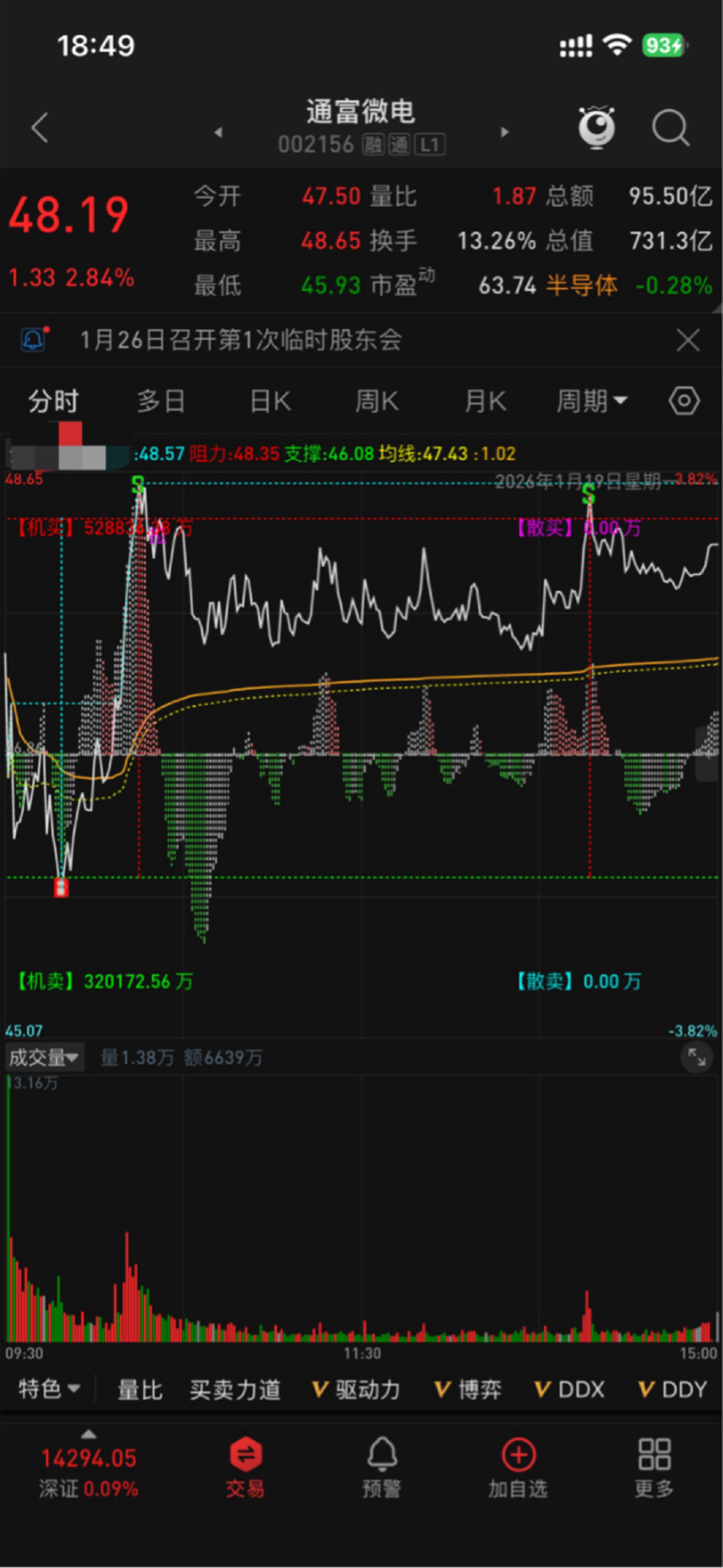The width and height of the screenshot is (723, 1568).
Task: Select the 驱动力 VIP indicator
Action: click(x=356, y=1389)
